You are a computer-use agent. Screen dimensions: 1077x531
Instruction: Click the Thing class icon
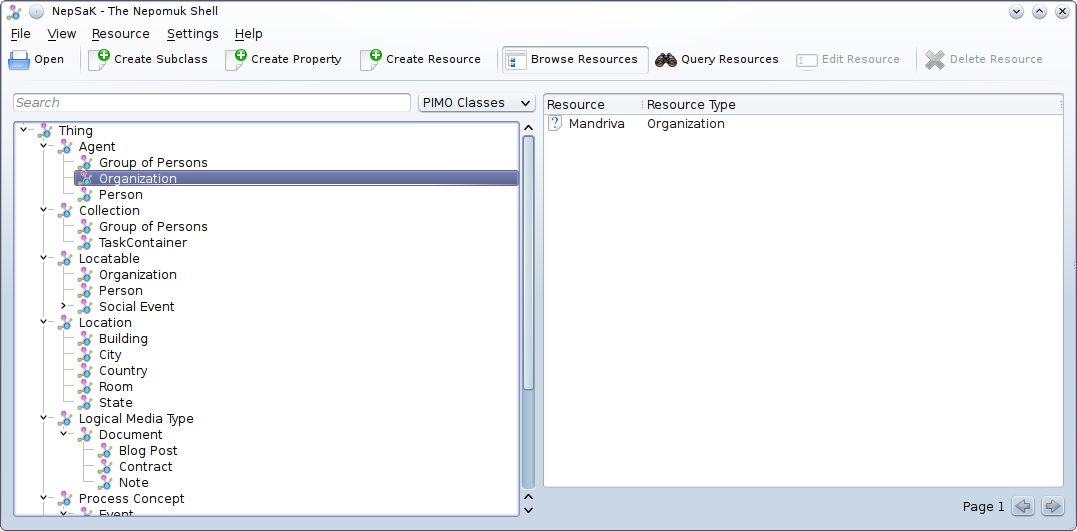click(x=45, y=131)
